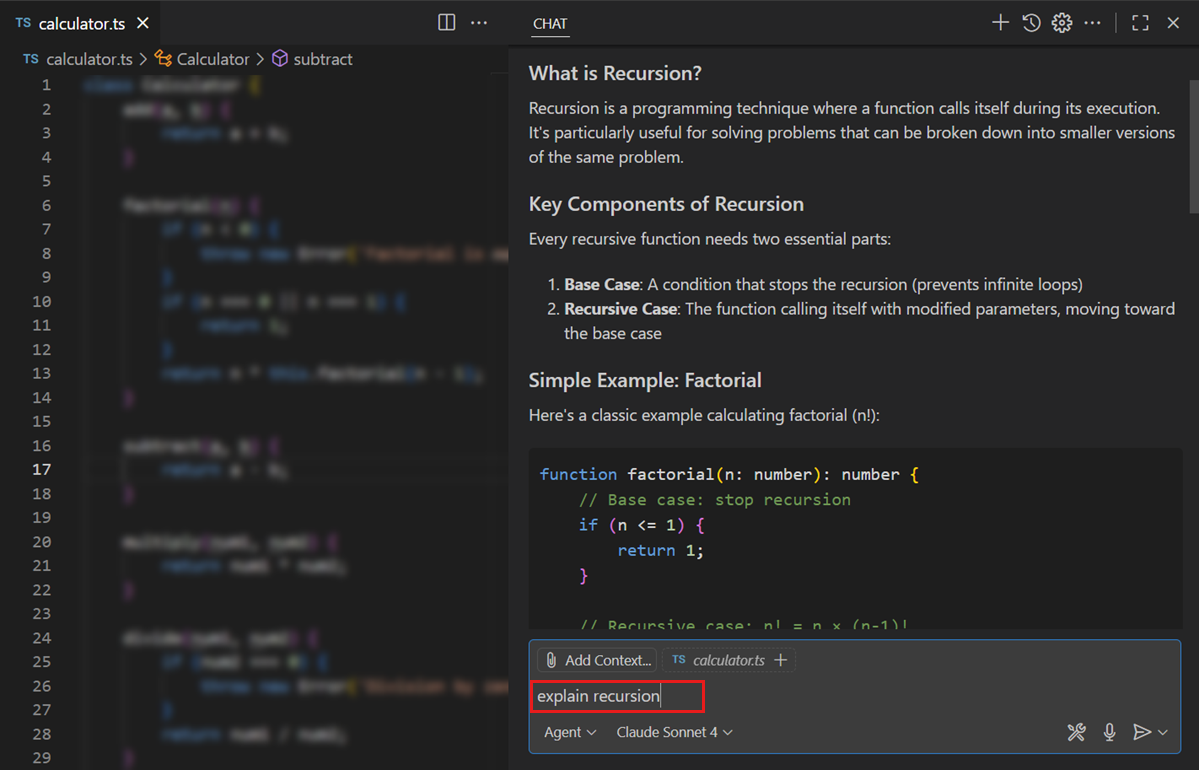Open editor overflow actions menu
The image size is (1199, 770).
pos(479,22)
